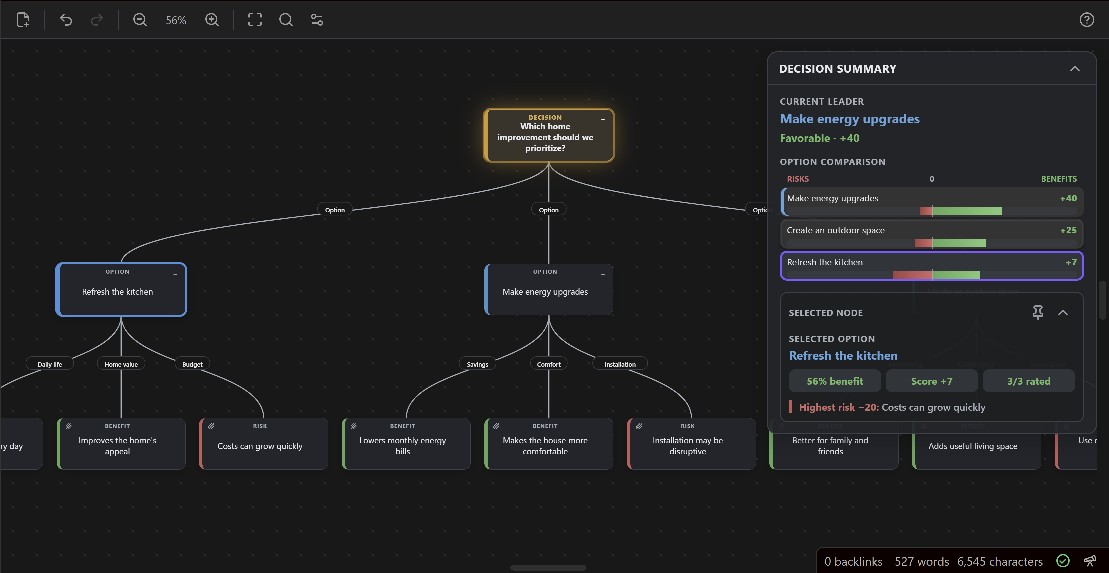Screen dimensions: 1109x573
Task: Click the Favorable +40 status text
Action: click(820, 139)
